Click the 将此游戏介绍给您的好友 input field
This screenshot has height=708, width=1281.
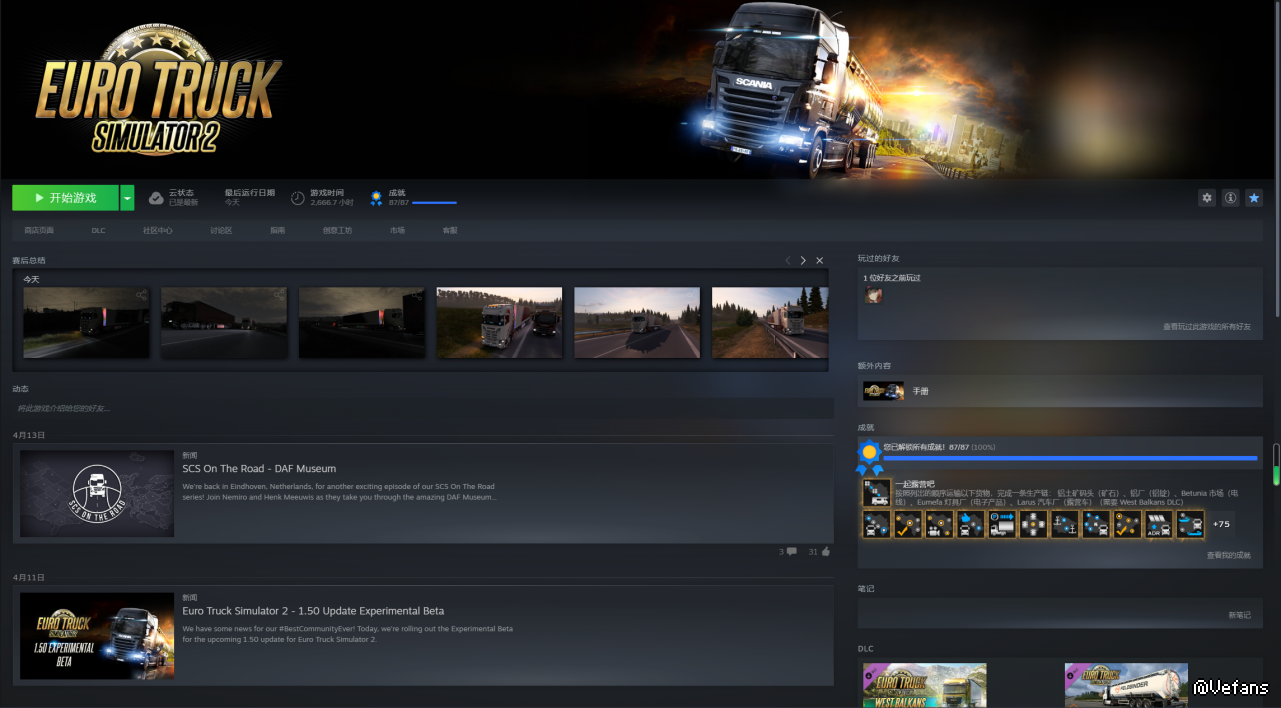[x=422, y=408]
